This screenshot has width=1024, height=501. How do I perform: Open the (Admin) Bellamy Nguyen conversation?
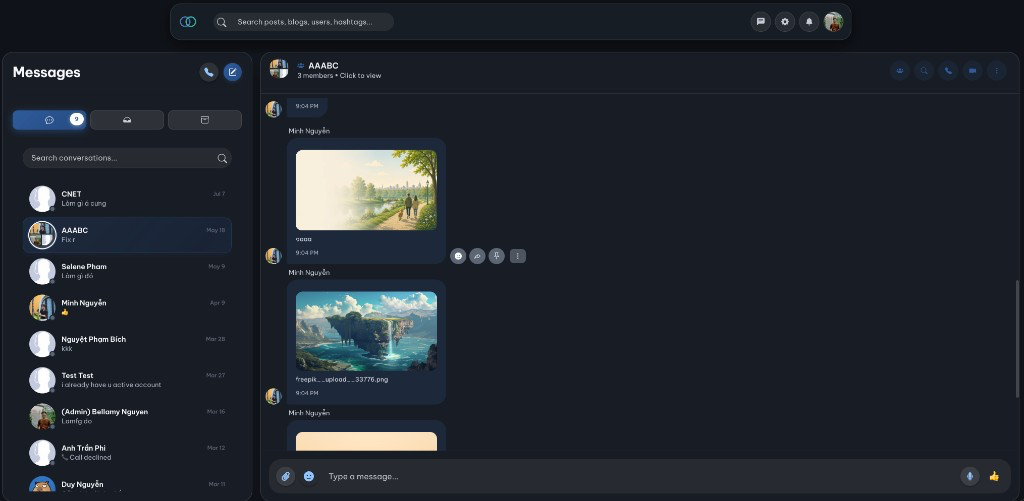coord(127,416)
